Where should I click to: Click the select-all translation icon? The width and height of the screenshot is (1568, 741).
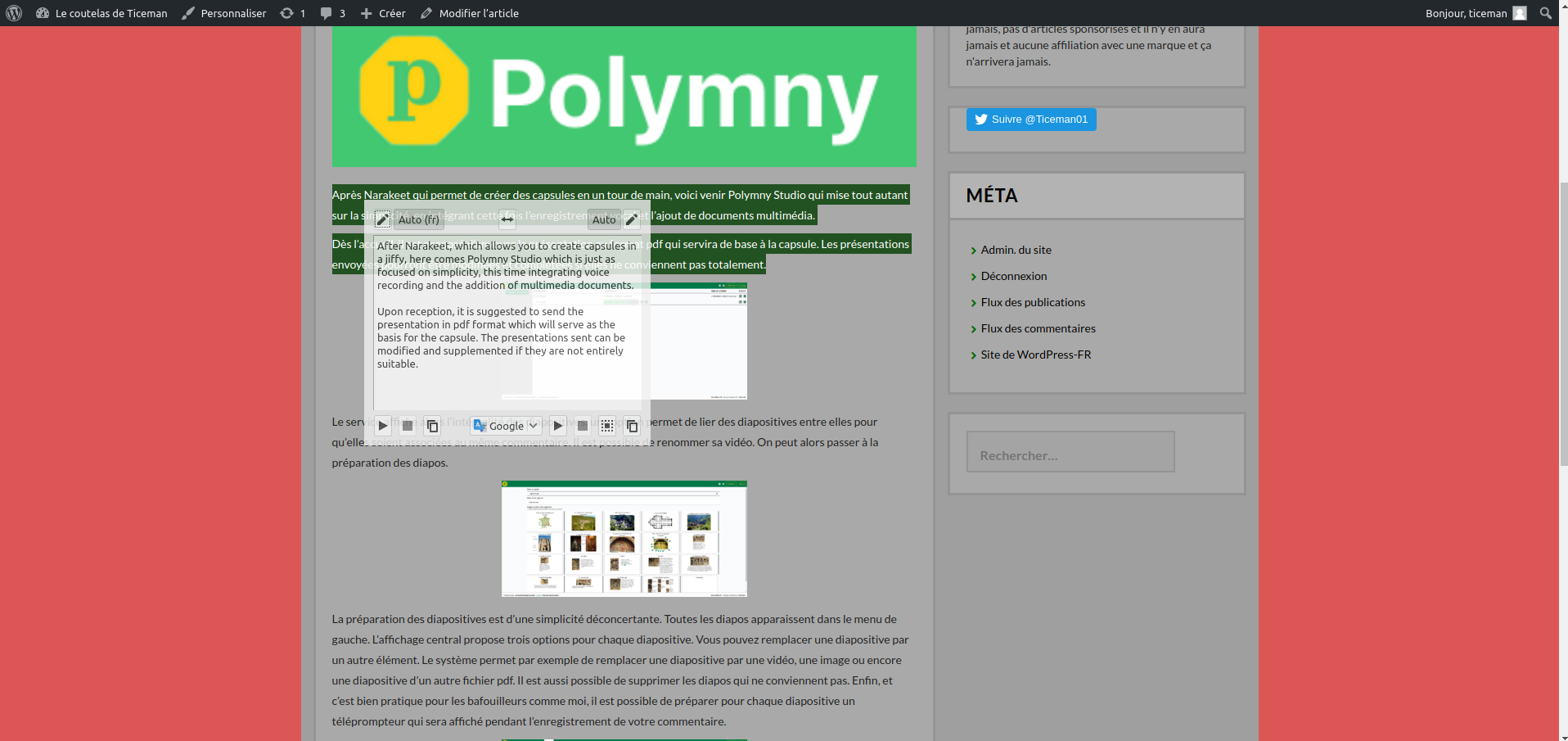tap(607, 426)
